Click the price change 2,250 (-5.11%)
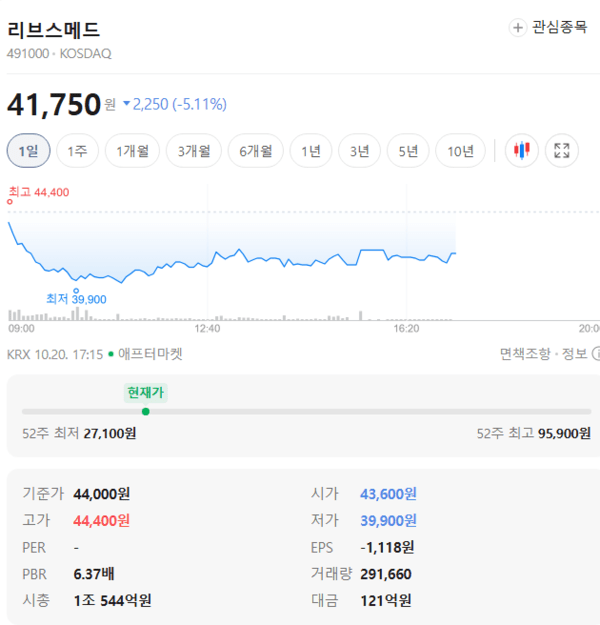The image size is (600, 625). pyautogui.click(x=175, y=104)
